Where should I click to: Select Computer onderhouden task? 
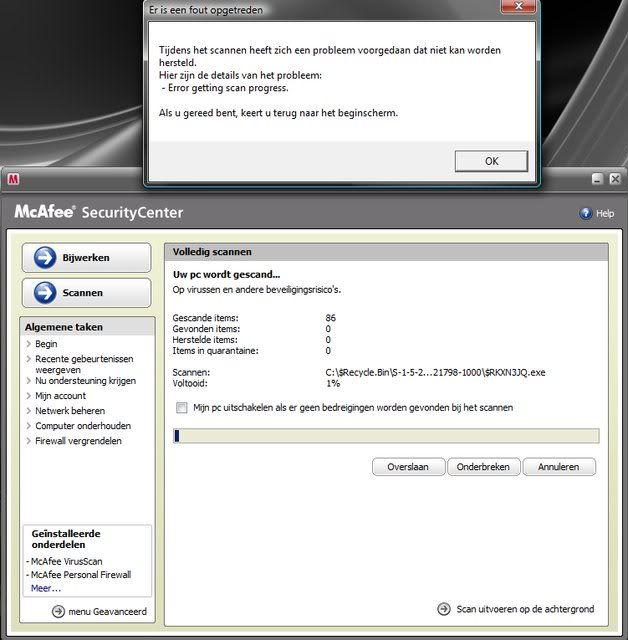83,426
